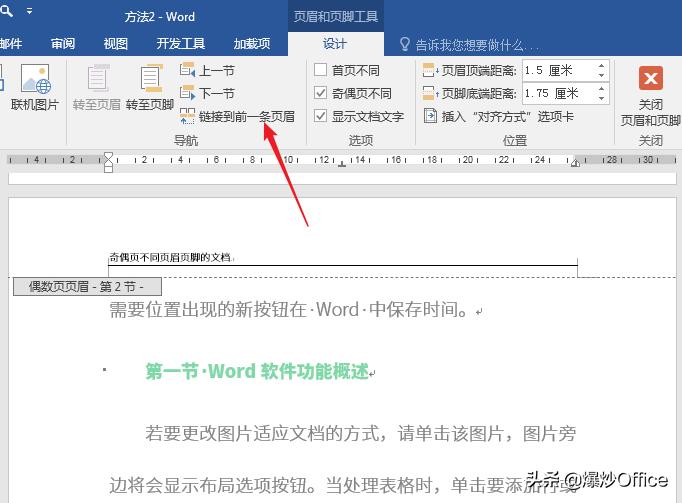Click the 偶数页页眉 - 第 2 节 label
The width and height of the screenshot is (682, 503).
(x=87, y=287)
